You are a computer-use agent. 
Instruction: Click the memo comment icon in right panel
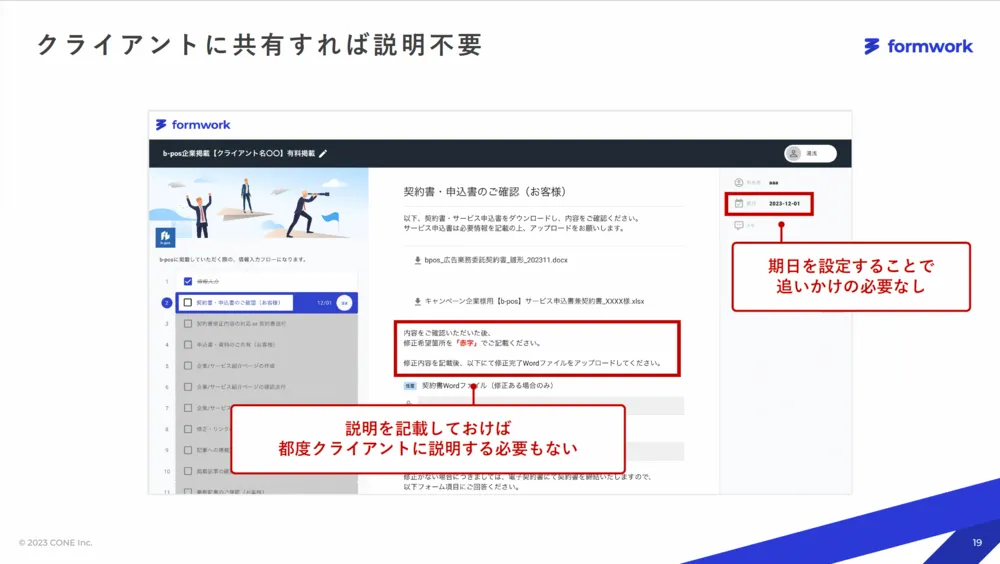coord(739,225)
